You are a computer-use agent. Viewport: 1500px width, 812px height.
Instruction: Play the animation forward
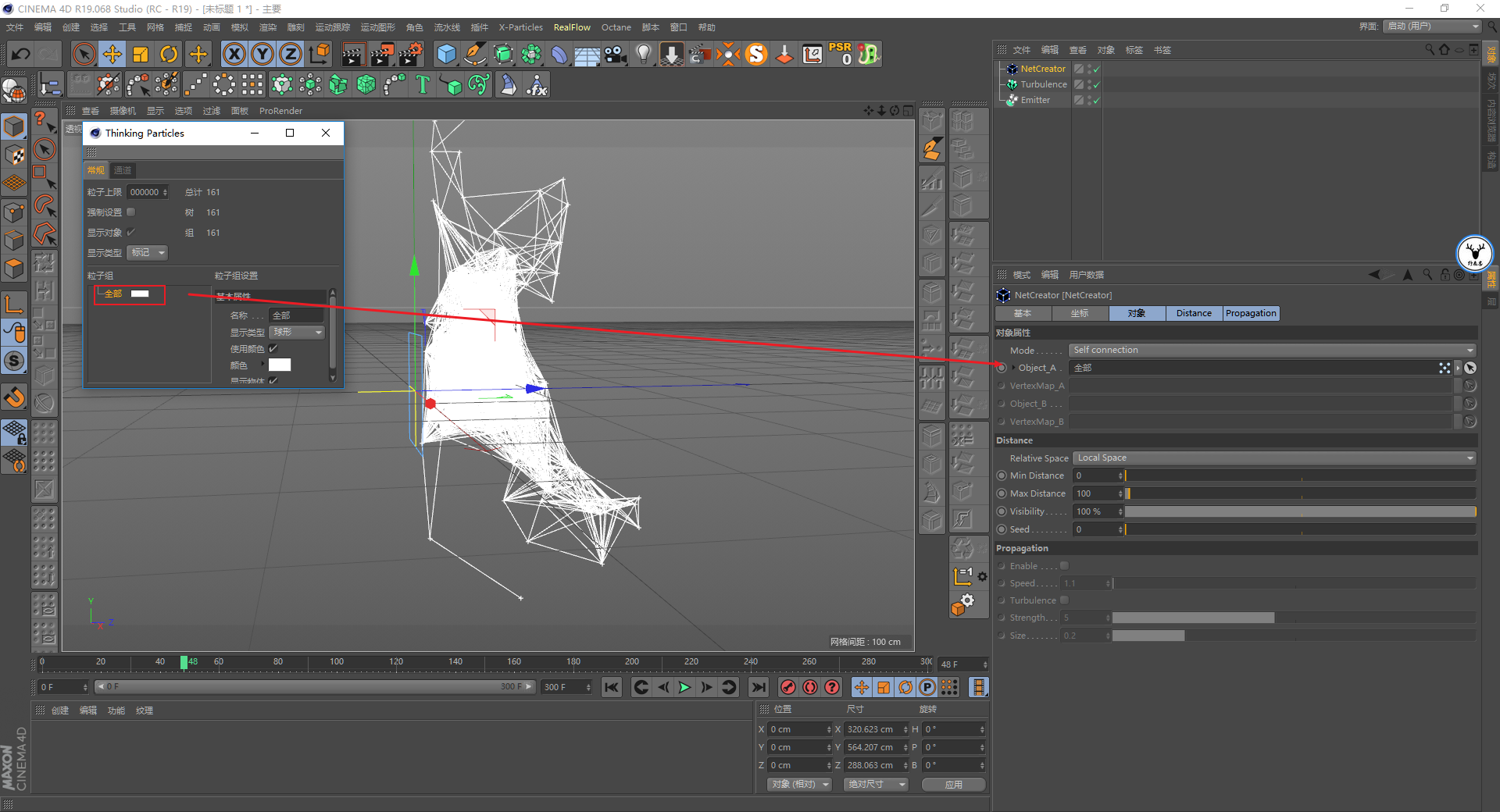(x=684, y=687)
